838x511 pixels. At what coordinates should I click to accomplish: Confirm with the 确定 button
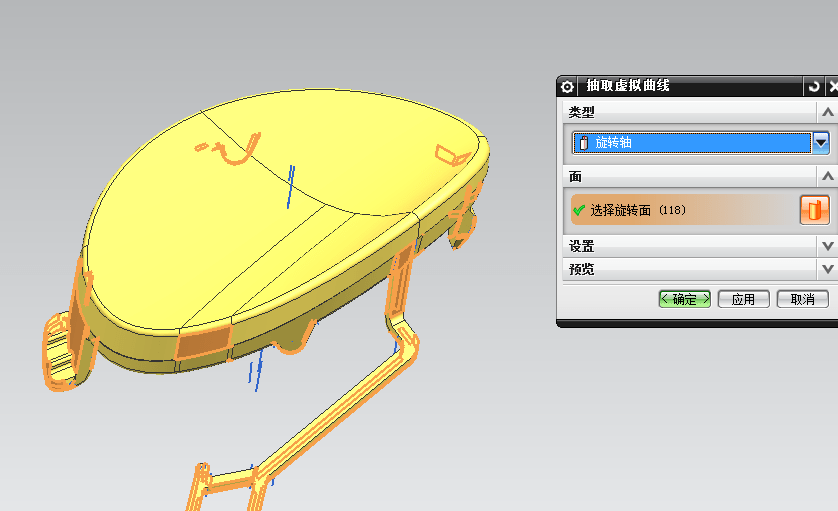[684, 299]
